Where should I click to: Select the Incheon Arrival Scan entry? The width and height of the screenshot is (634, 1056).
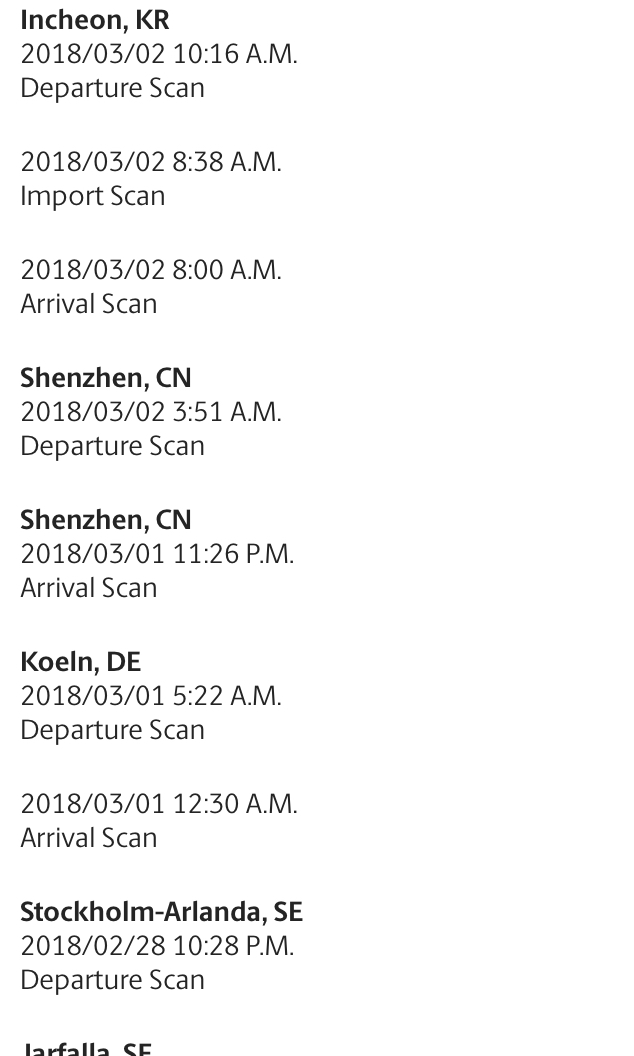(88, 304)
